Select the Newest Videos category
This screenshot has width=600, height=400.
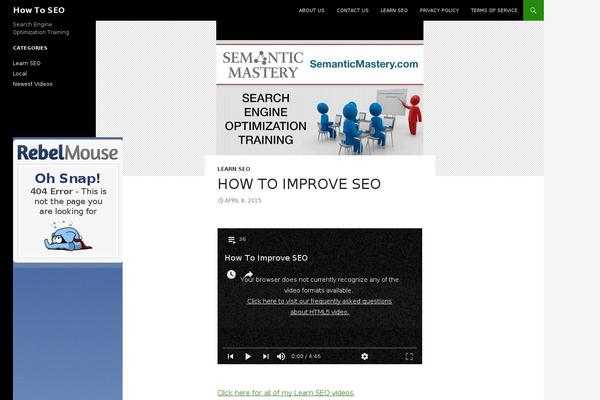pos(33,84)
